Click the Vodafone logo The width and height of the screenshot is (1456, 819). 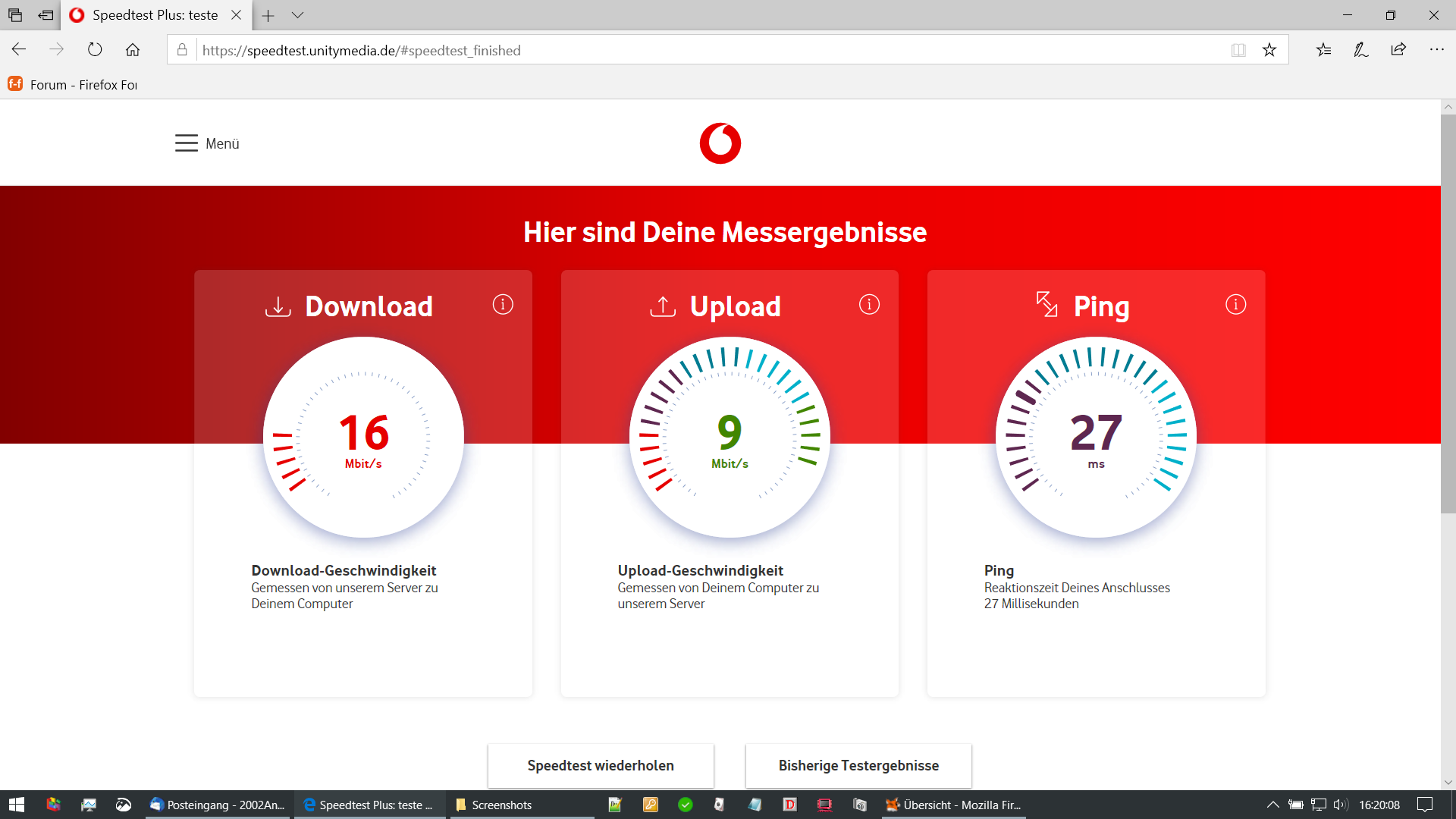[720, 143]
